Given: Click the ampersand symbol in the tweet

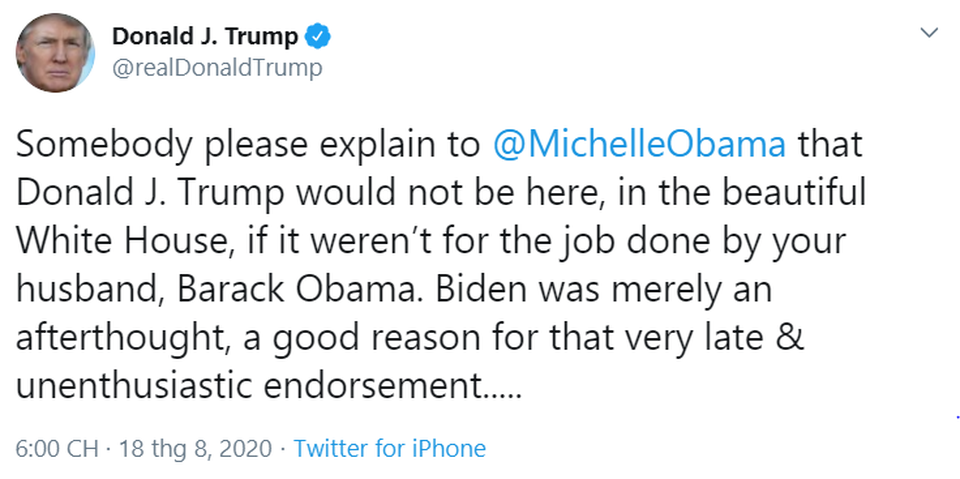Looking at the screenshot, I should pyautogui.click(x=790, y=337).
